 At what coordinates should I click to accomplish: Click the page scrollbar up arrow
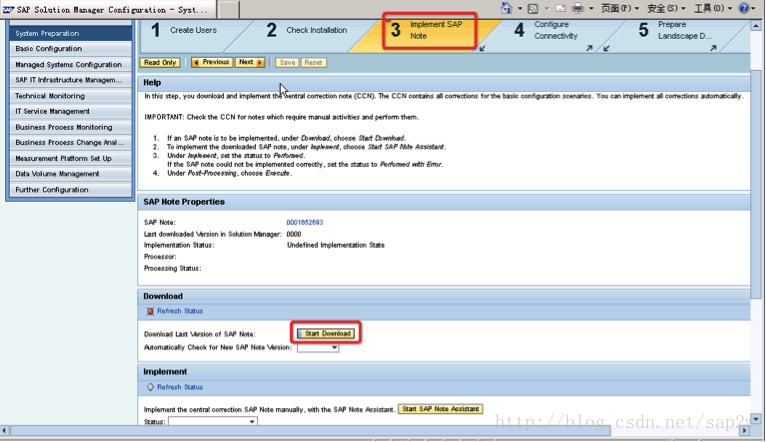[756, 25]
